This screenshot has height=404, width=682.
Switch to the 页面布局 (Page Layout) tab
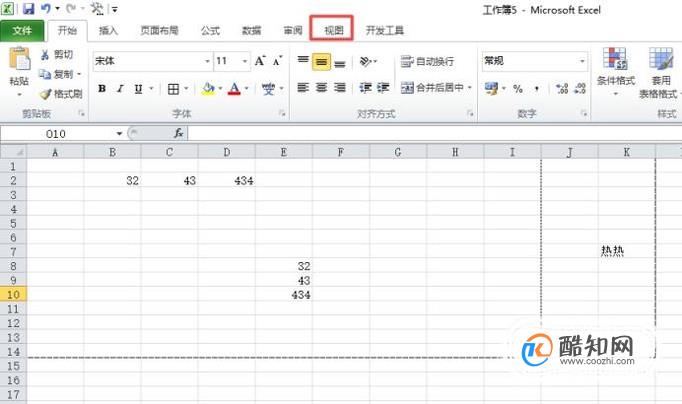(159, 30)
